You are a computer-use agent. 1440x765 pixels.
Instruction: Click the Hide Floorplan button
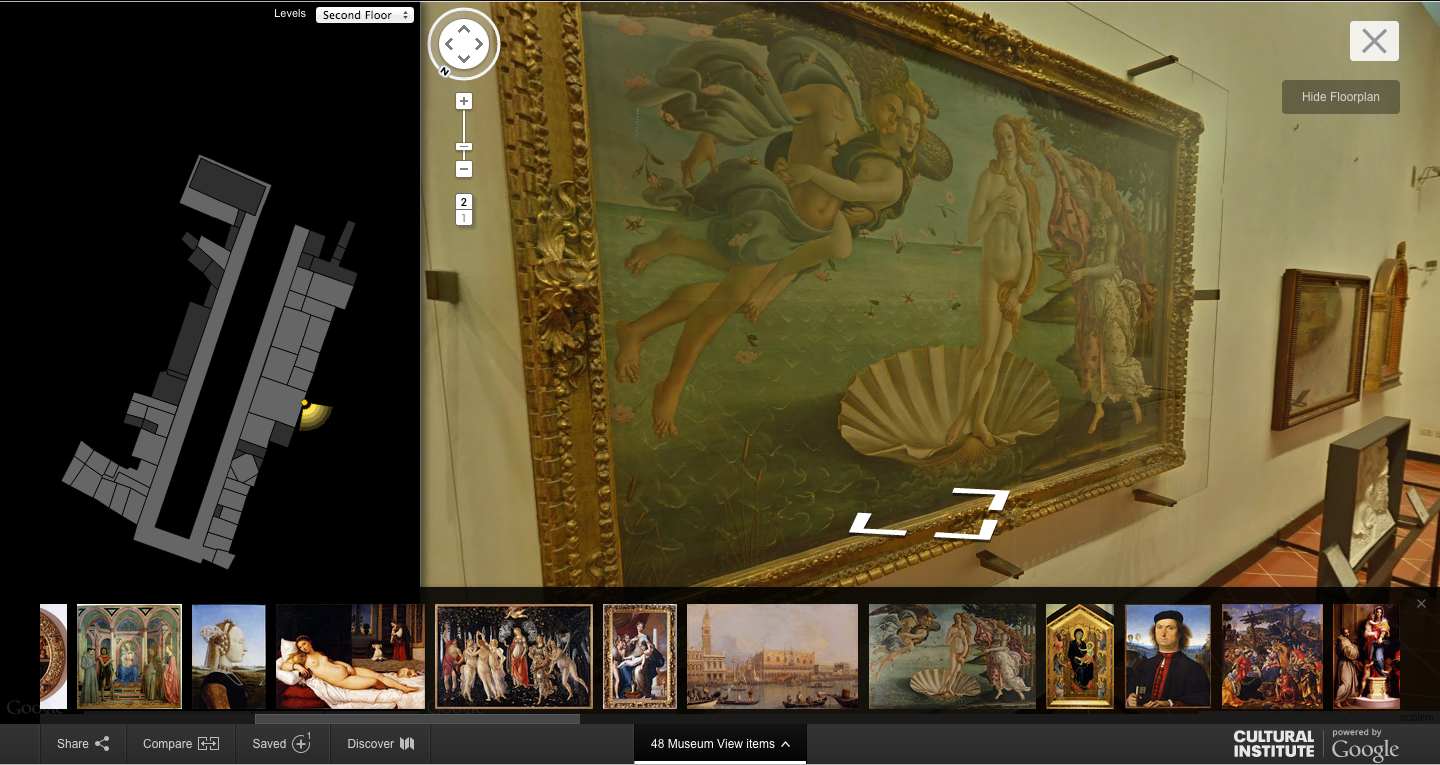click(1340, 97)
